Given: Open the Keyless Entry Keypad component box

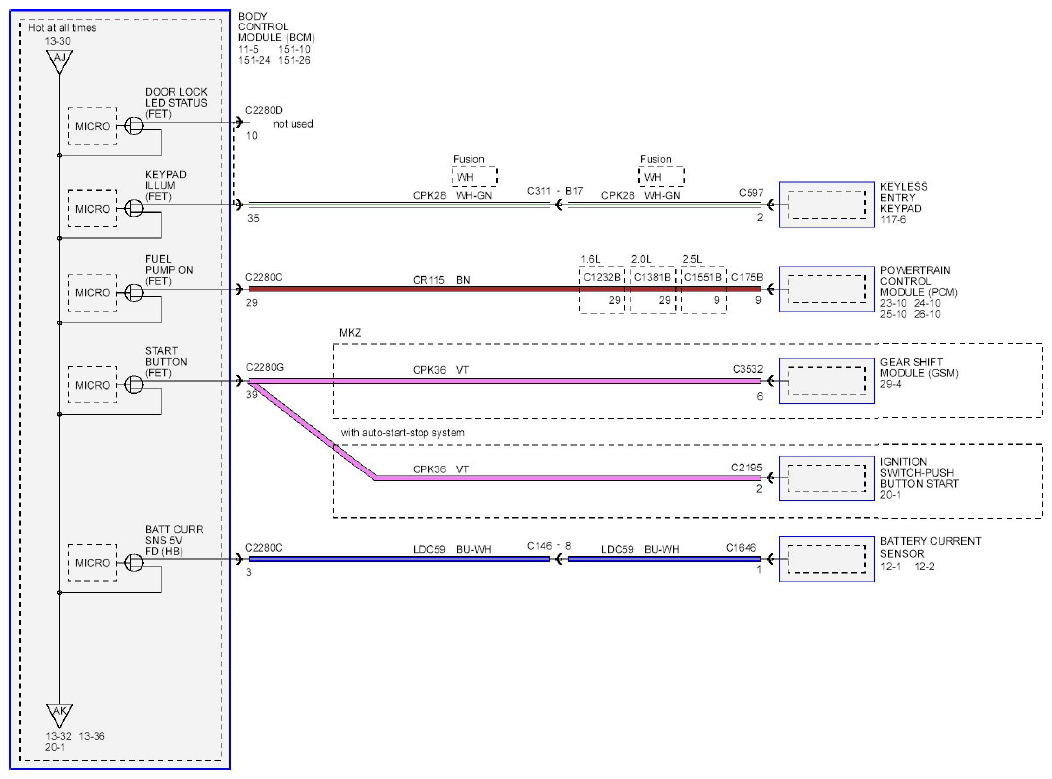Looking at the screenshot, I should click(827, 205).
